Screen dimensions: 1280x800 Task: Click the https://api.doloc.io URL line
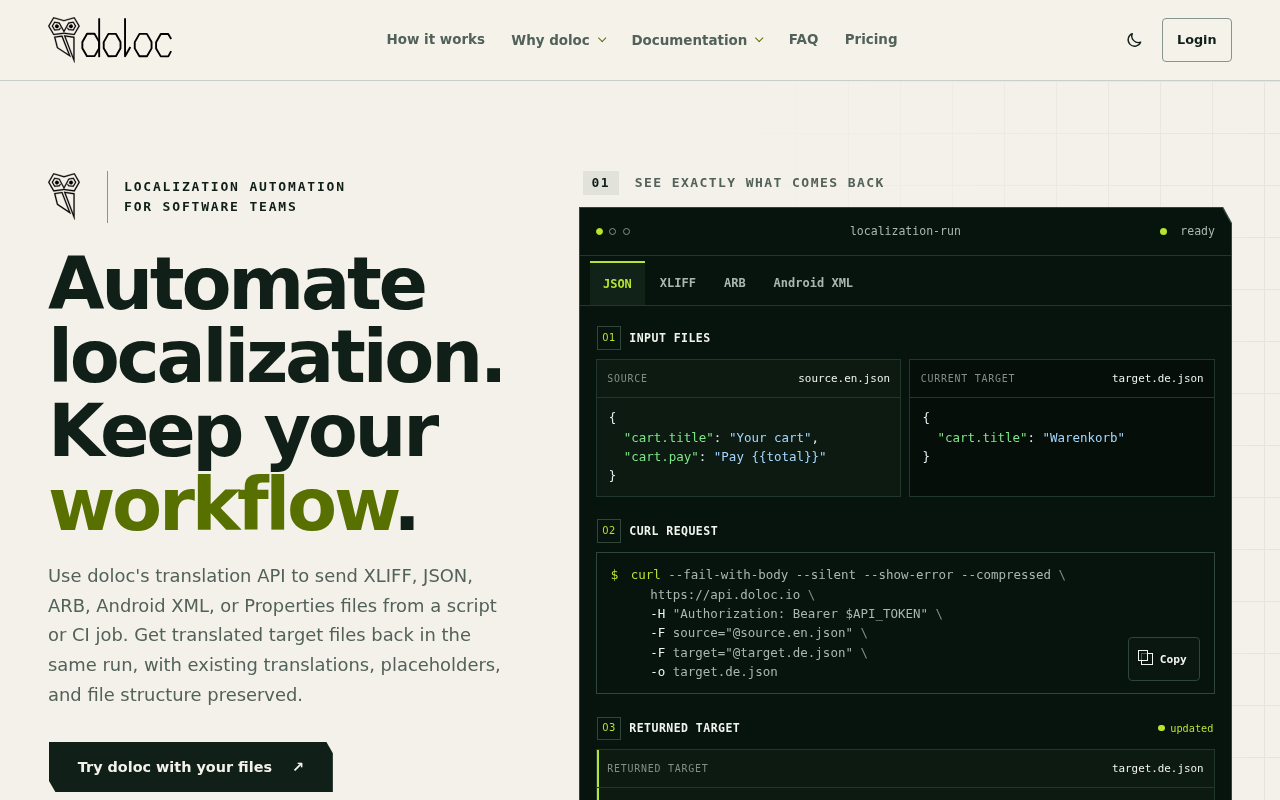coord(732,594)
